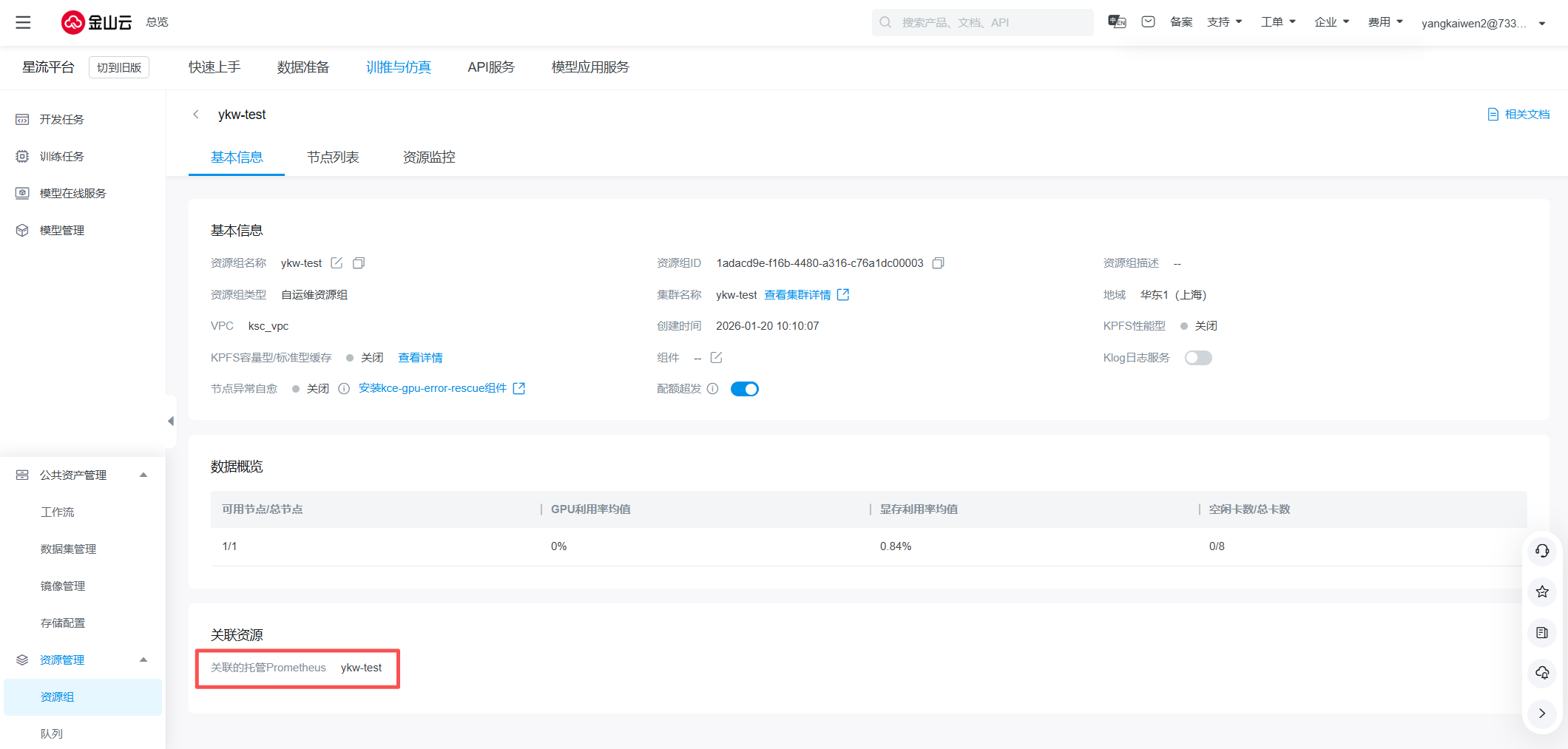Viewport: 1568px width, 749px height.
Task: Click the 切到旧版 button
Action: point(119,67)
